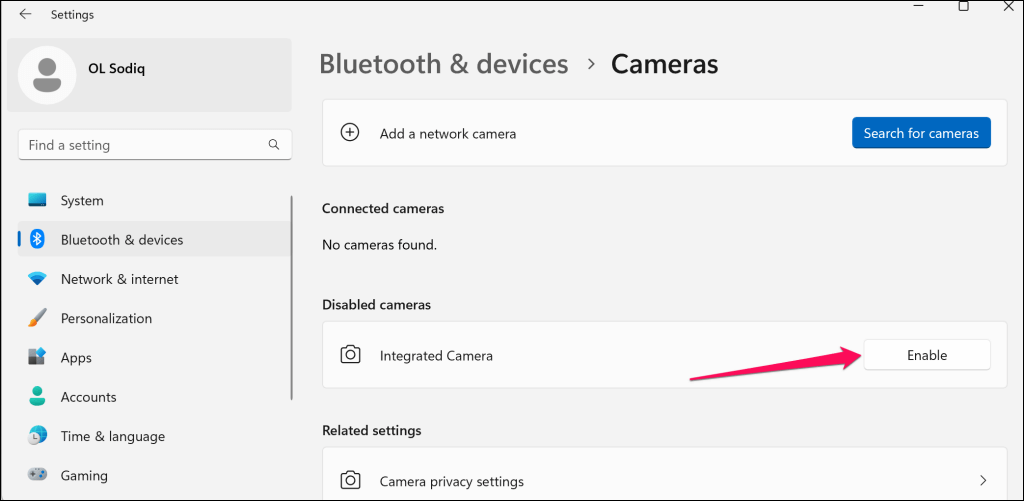
Task: Click the plus icon for network camera
Action: coord(350,133)
